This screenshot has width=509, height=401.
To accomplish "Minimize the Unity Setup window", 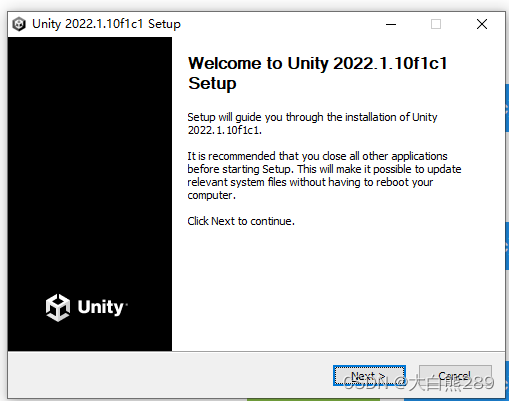I will [x=391, y=24].
